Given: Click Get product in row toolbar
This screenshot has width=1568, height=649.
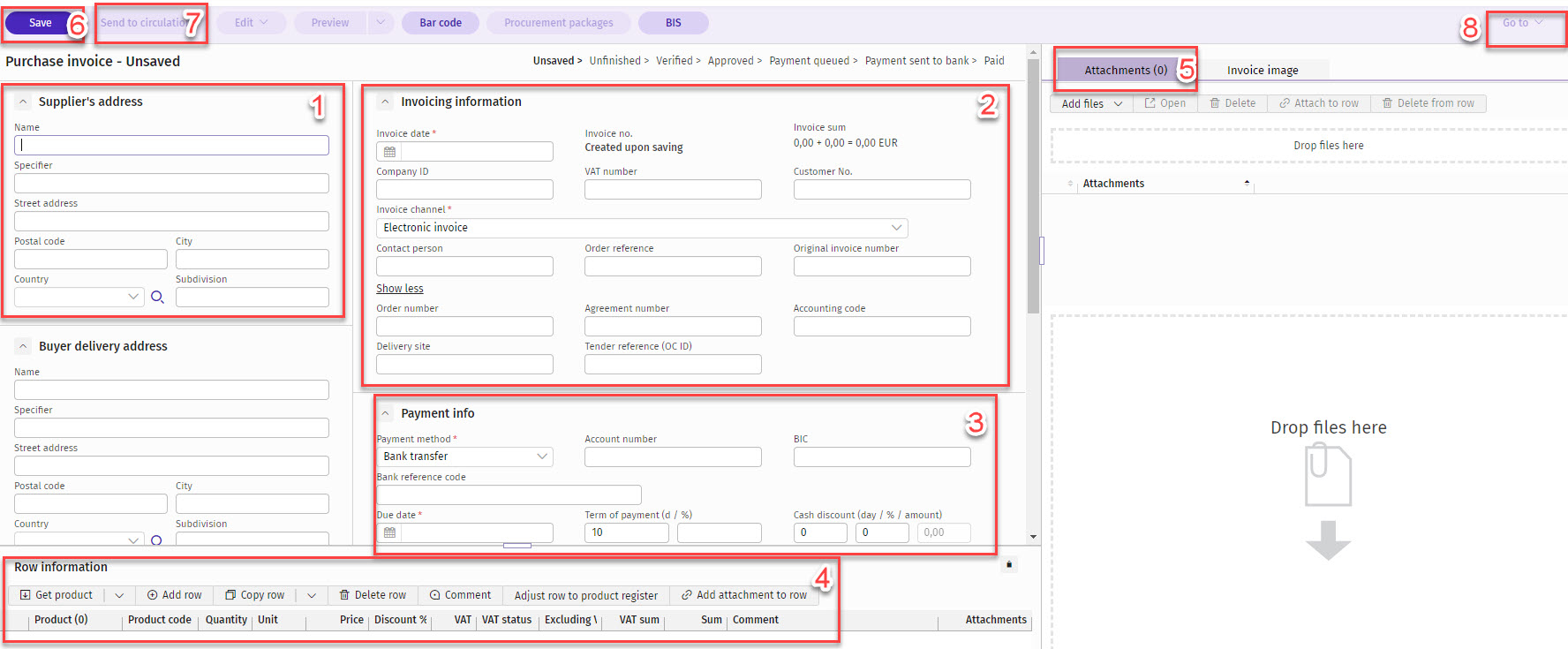Looking at the screenshot, I should (57, 595).
